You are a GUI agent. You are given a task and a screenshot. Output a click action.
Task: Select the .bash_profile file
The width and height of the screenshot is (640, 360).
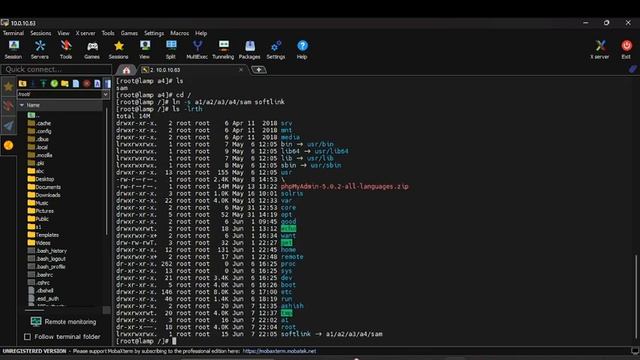point(46,267)
